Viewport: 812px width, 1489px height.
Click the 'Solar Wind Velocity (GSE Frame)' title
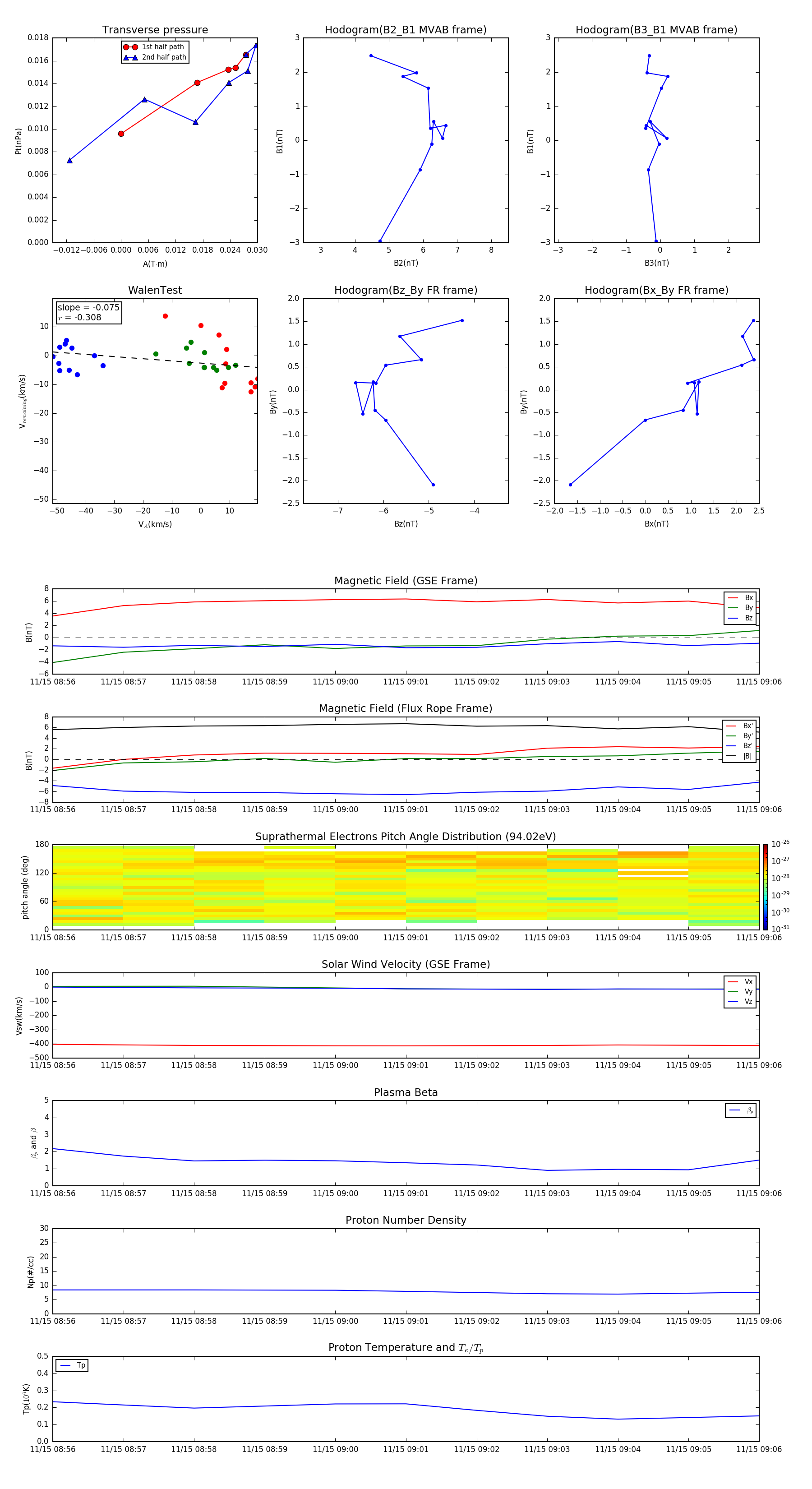[406, 964]
